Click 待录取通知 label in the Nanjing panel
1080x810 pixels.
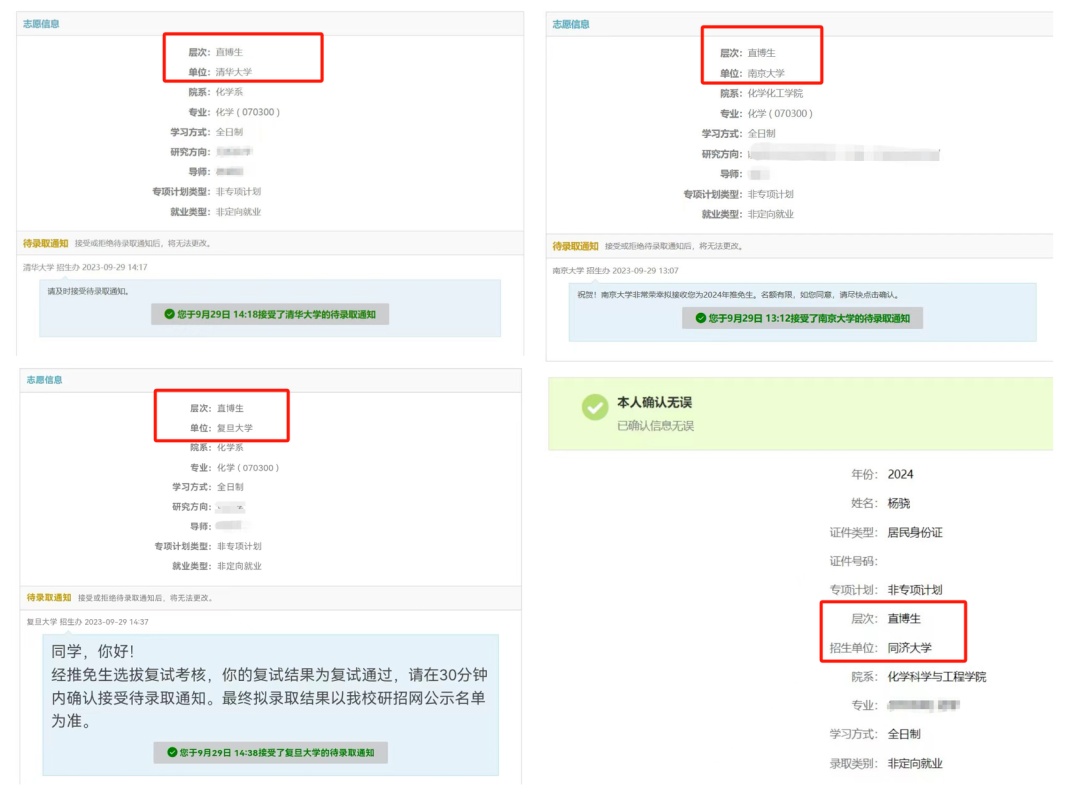click(576, 246)
